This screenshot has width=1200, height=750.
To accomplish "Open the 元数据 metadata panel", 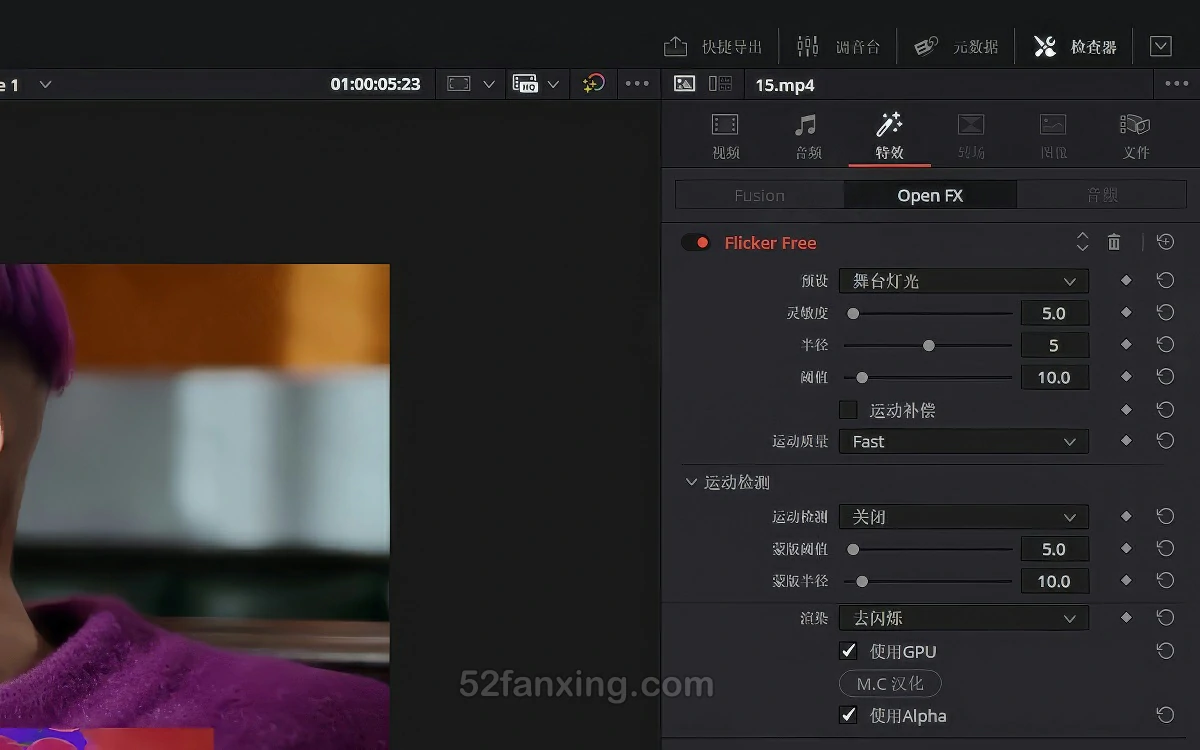I will (957, 46).
